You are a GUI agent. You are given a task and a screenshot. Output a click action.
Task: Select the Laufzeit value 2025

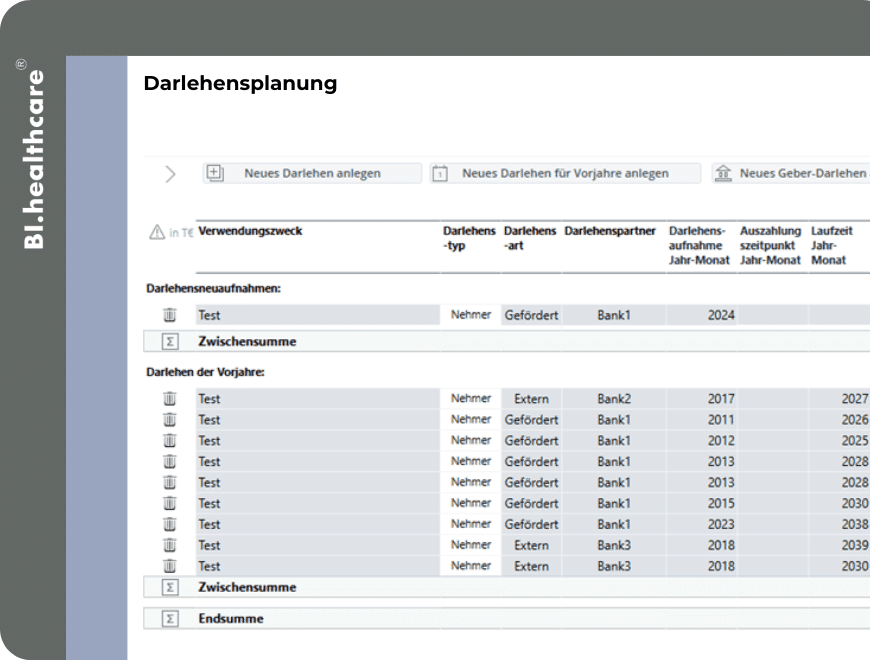click(x=839, y=441)
